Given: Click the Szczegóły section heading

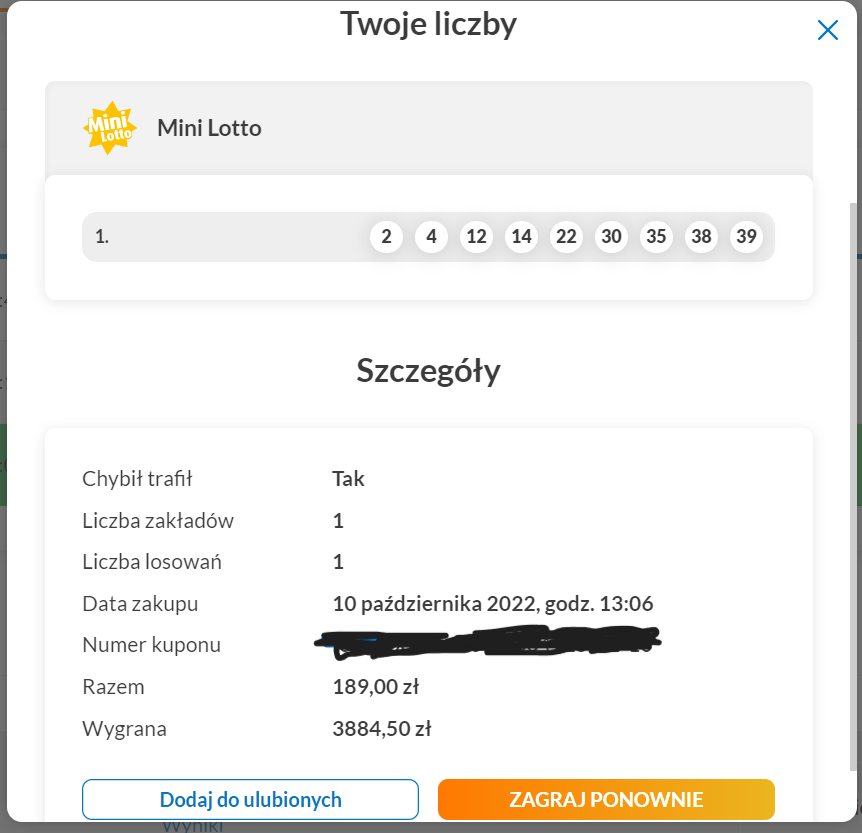Looking at the screenshot, I should click(x=428, y=371).
